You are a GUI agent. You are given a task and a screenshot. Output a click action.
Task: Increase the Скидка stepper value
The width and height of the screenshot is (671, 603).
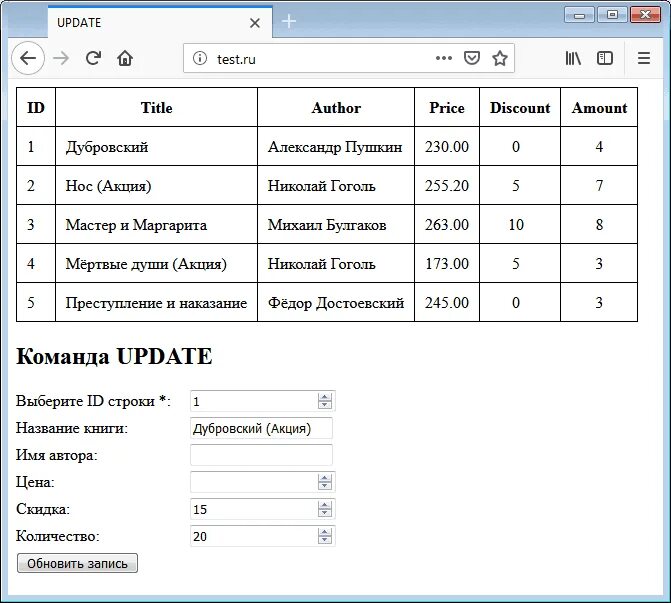click(325, 505)
